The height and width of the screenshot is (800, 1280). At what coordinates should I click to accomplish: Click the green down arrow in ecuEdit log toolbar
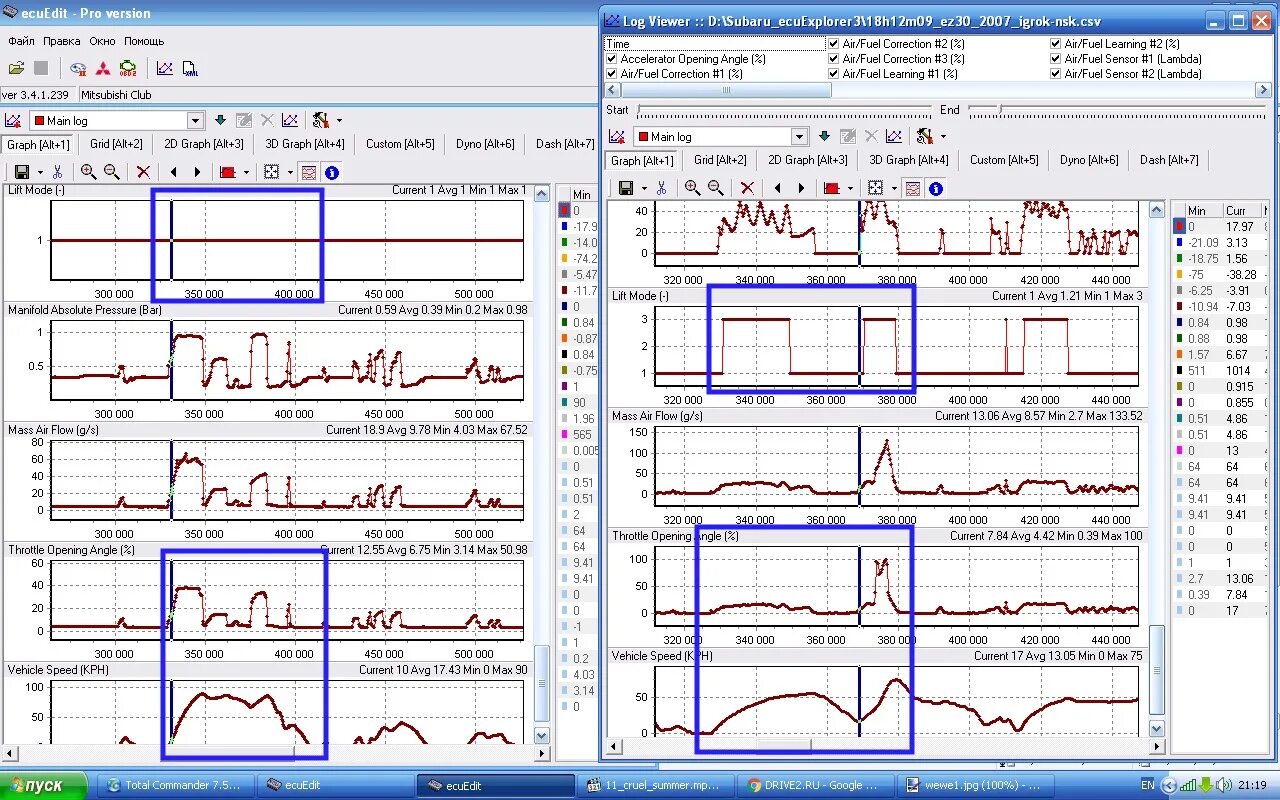(x=220, y=120)
